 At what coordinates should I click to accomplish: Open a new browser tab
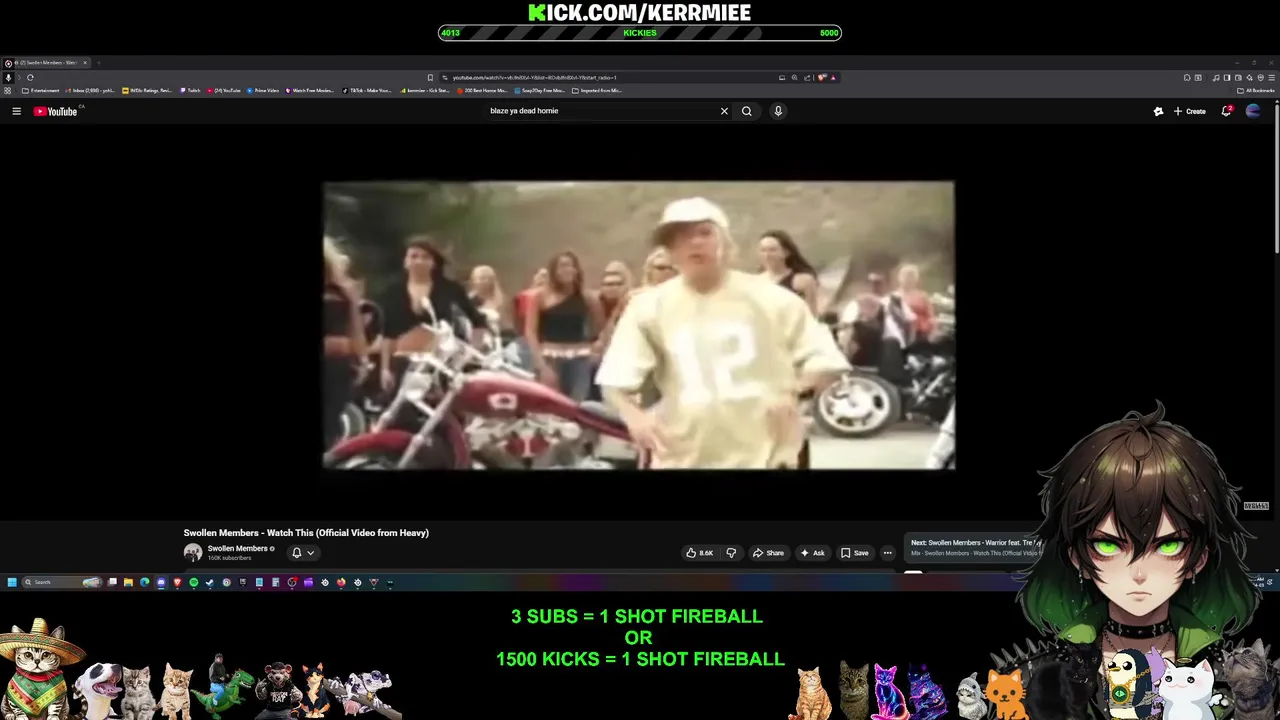pyautogui.click(x=99, y=63)
